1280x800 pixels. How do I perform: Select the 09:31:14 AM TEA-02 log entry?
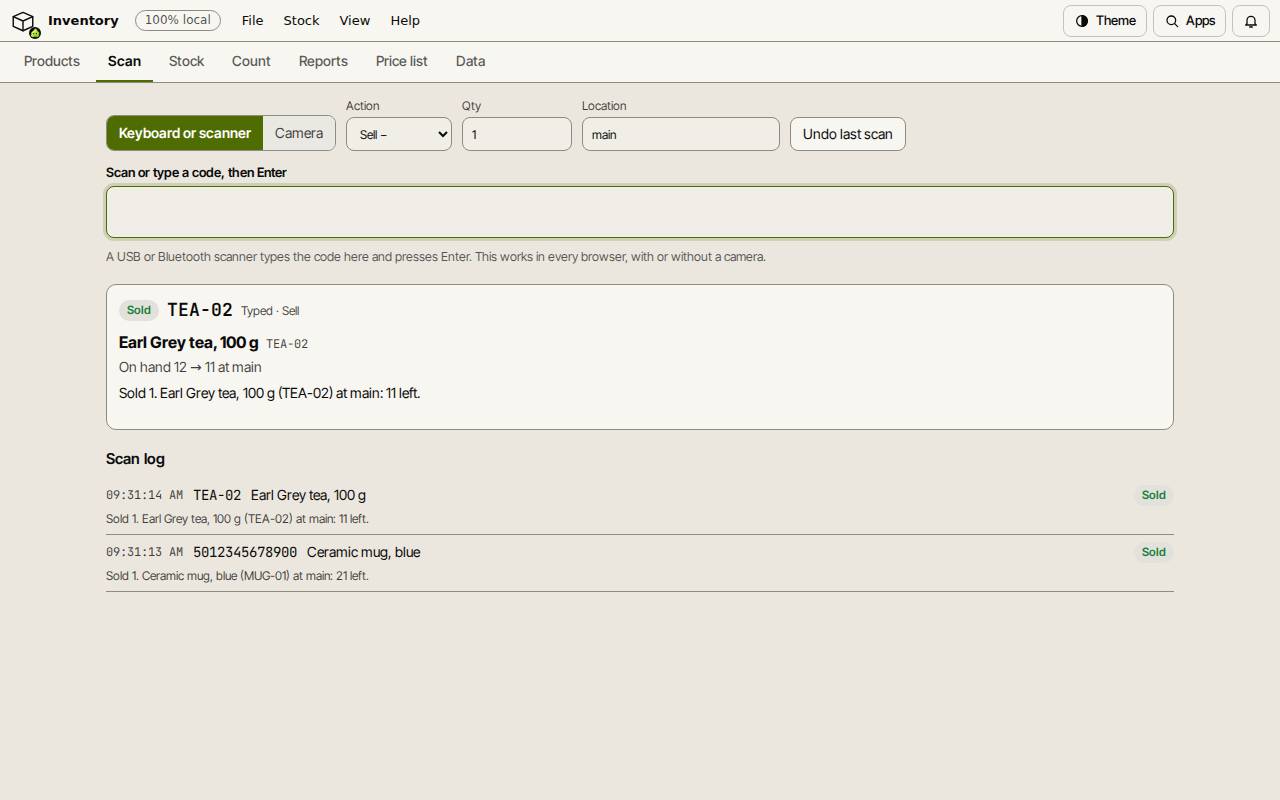pyautogui.click(x=640, y=506)
